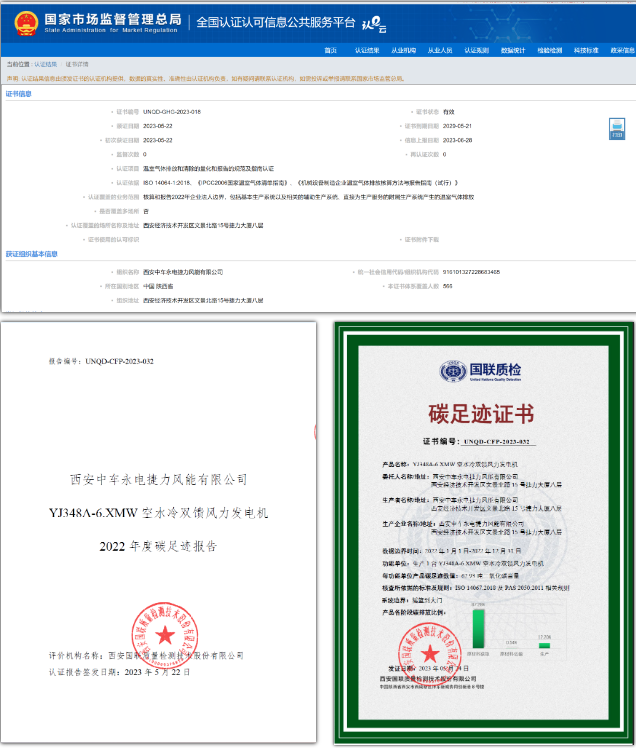Open the 从业机构 nav menu item
The image size is (636, 748).
pos(404,50)
